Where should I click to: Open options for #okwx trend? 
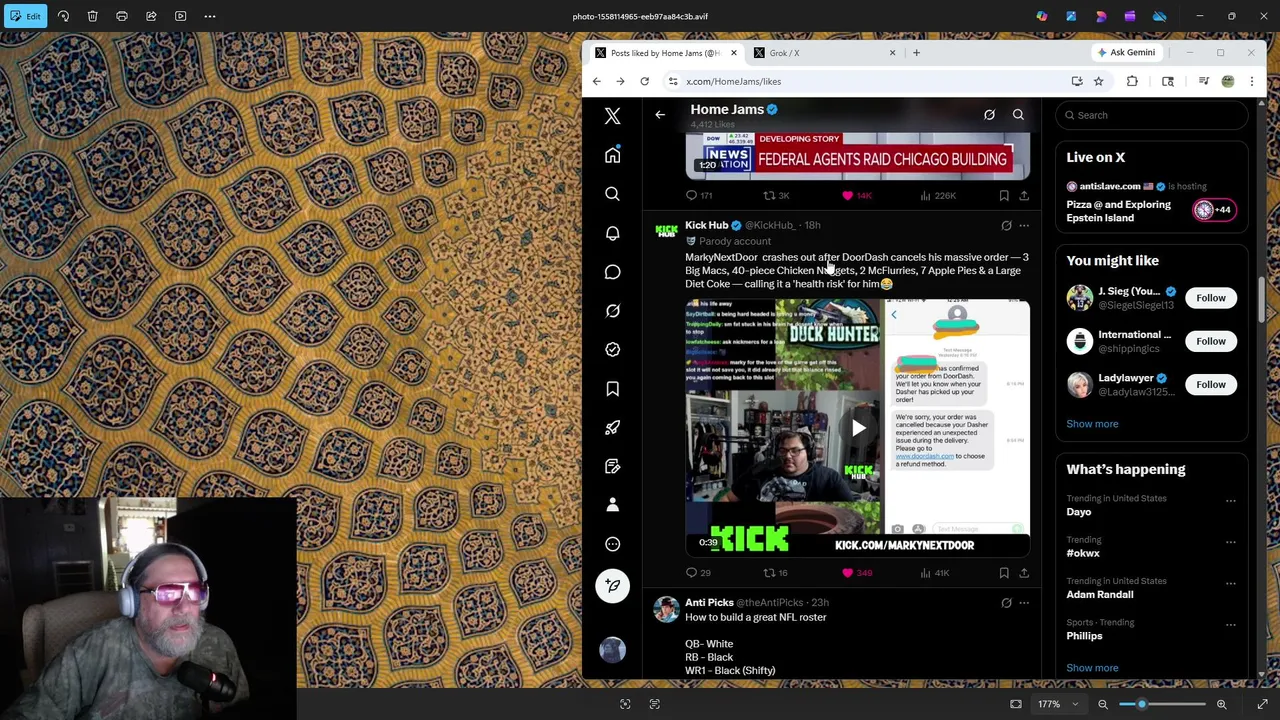[1231, 542]
